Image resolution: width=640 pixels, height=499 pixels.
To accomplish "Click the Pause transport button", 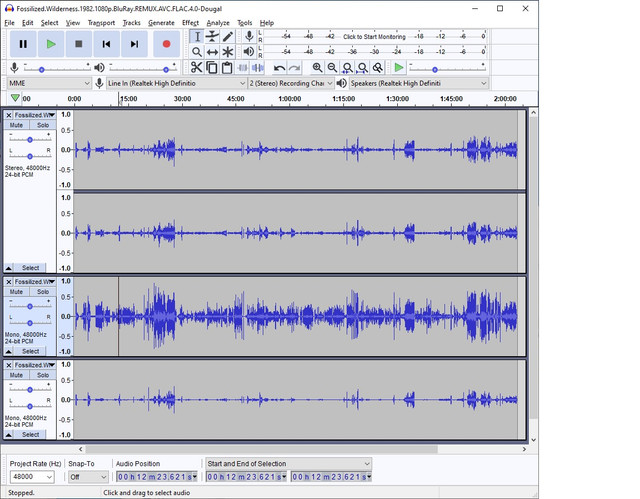I will [23, 44].
